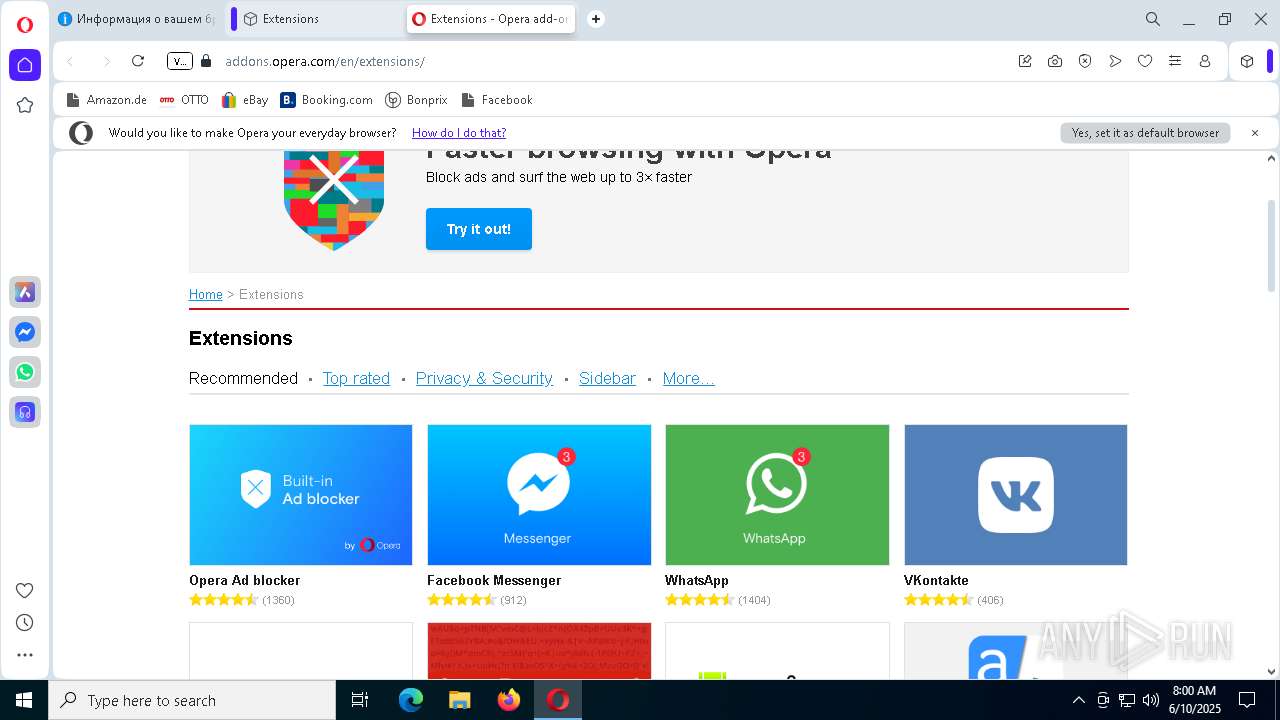The width and height of the screenshot is (1280, 720).
Task: Open the volume control in tray
Action: (x=1151, y=700)
